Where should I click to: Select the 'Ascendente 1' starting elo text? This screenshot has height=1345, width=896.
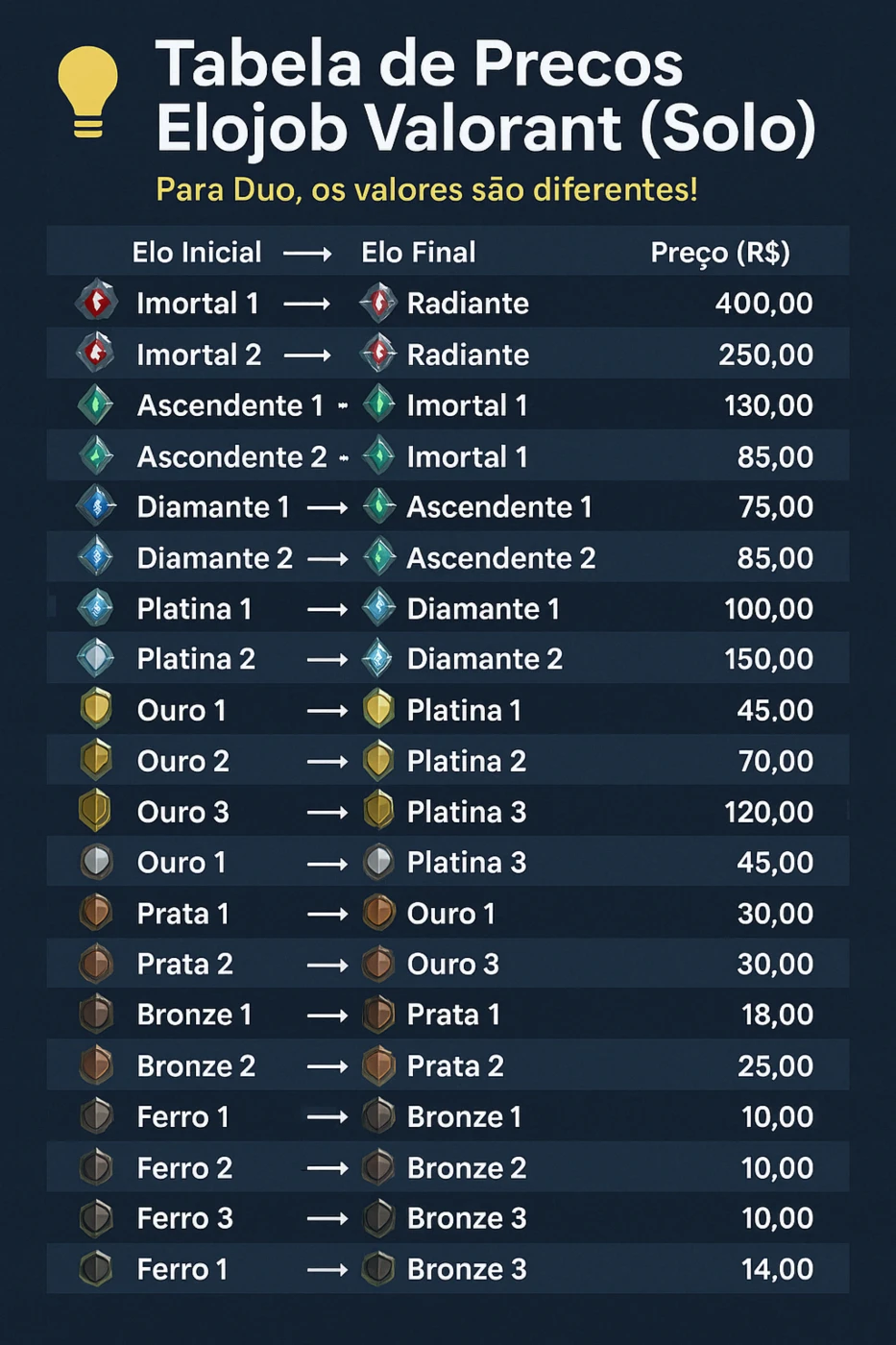(230, 405)
